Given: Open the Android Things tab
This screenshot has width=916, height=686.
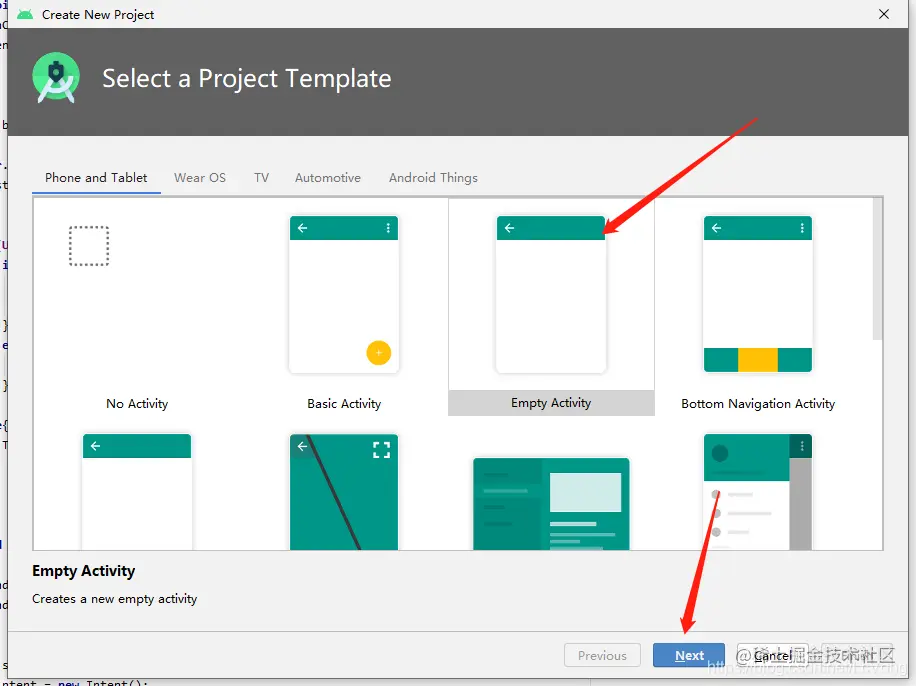Looking at the screenshot, I should pos(433,178).
